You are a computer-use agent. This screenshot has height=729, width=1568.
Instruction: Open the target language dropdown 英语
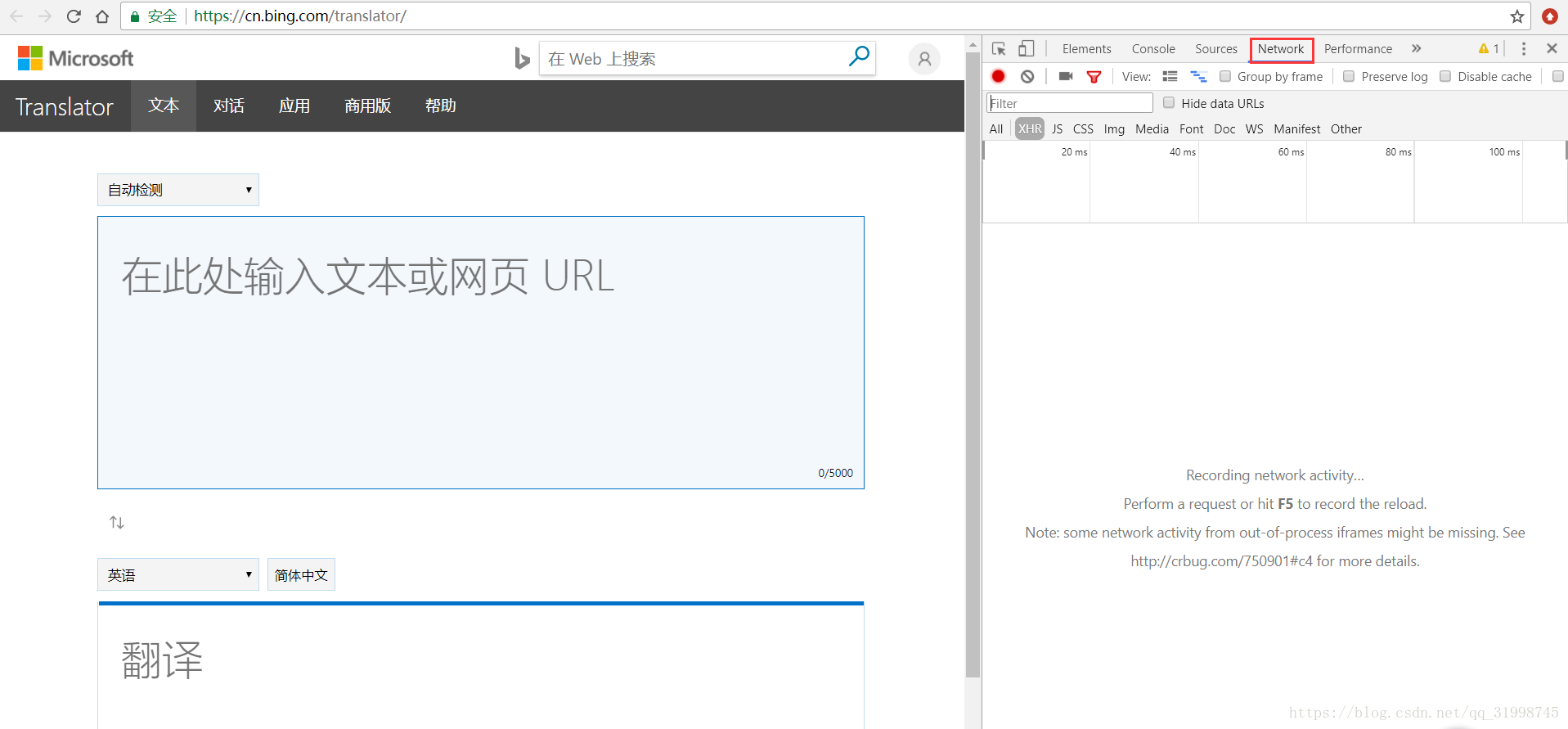click(178, 574)
